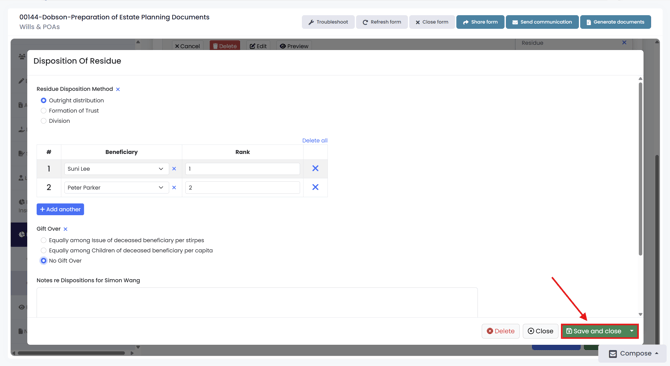Click Delete in background toolbar

tap(225, 46)
